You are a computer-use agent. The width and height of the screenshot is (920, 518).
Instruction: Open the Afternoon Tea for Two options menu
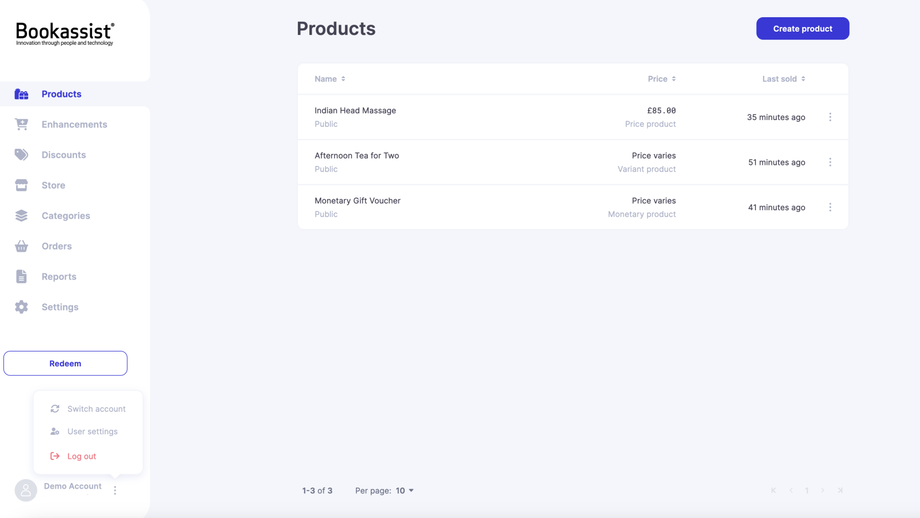tap(830, 162)
